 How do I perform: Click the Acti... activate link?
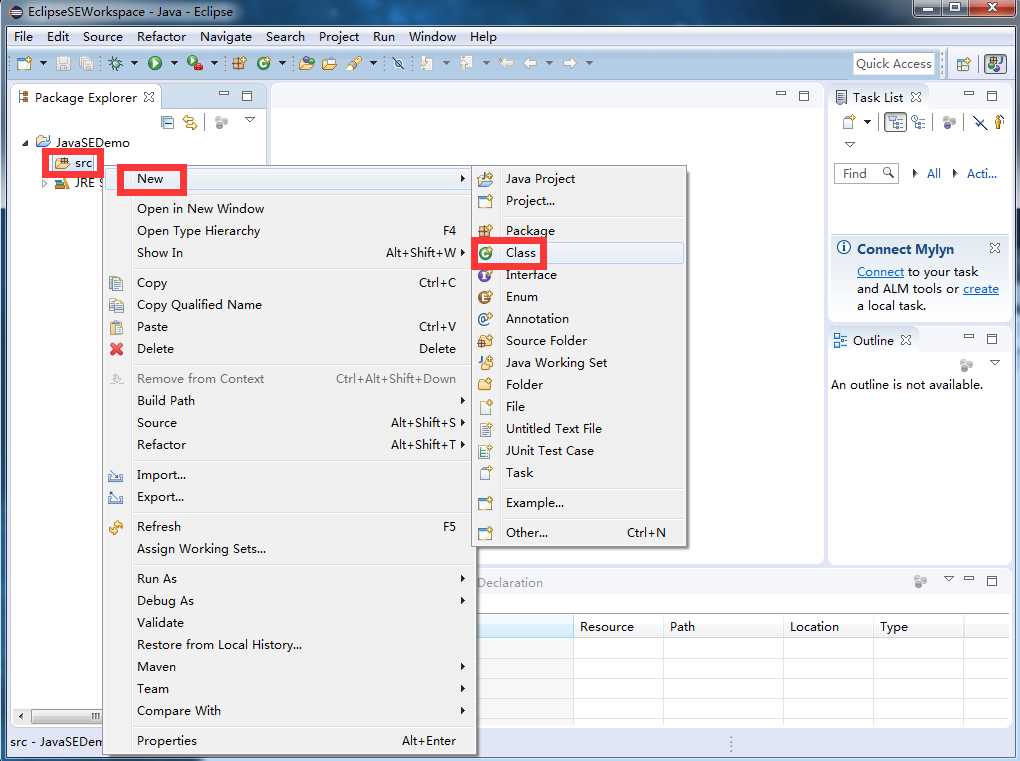point(982,174)
